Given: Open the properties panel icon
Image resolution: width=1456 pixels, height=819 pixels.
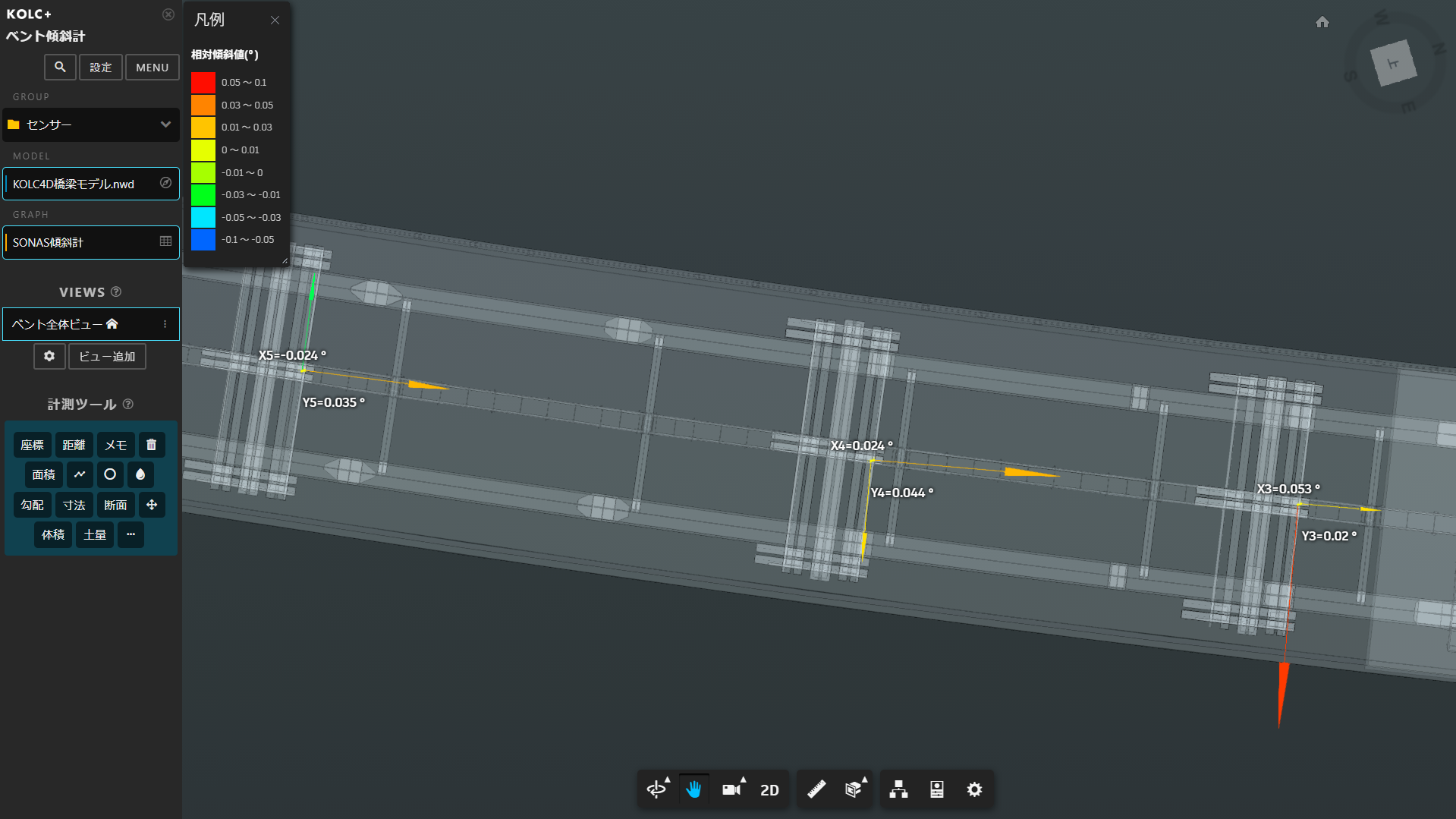Looking at the screenshot, I should coord(936,789).
